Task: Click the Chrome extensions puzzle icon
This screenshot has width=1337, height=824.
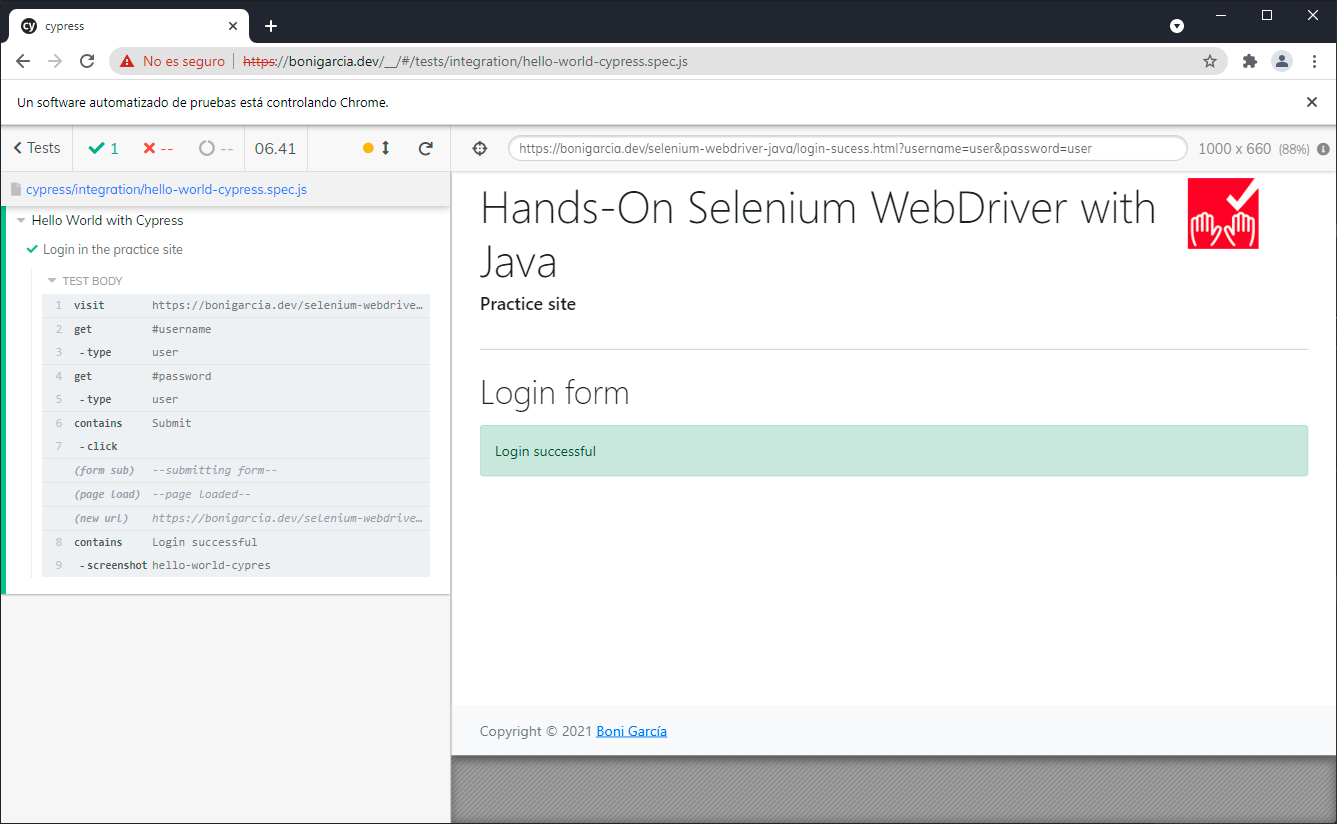Action: pyautogui.click(x=1249, y=61)
